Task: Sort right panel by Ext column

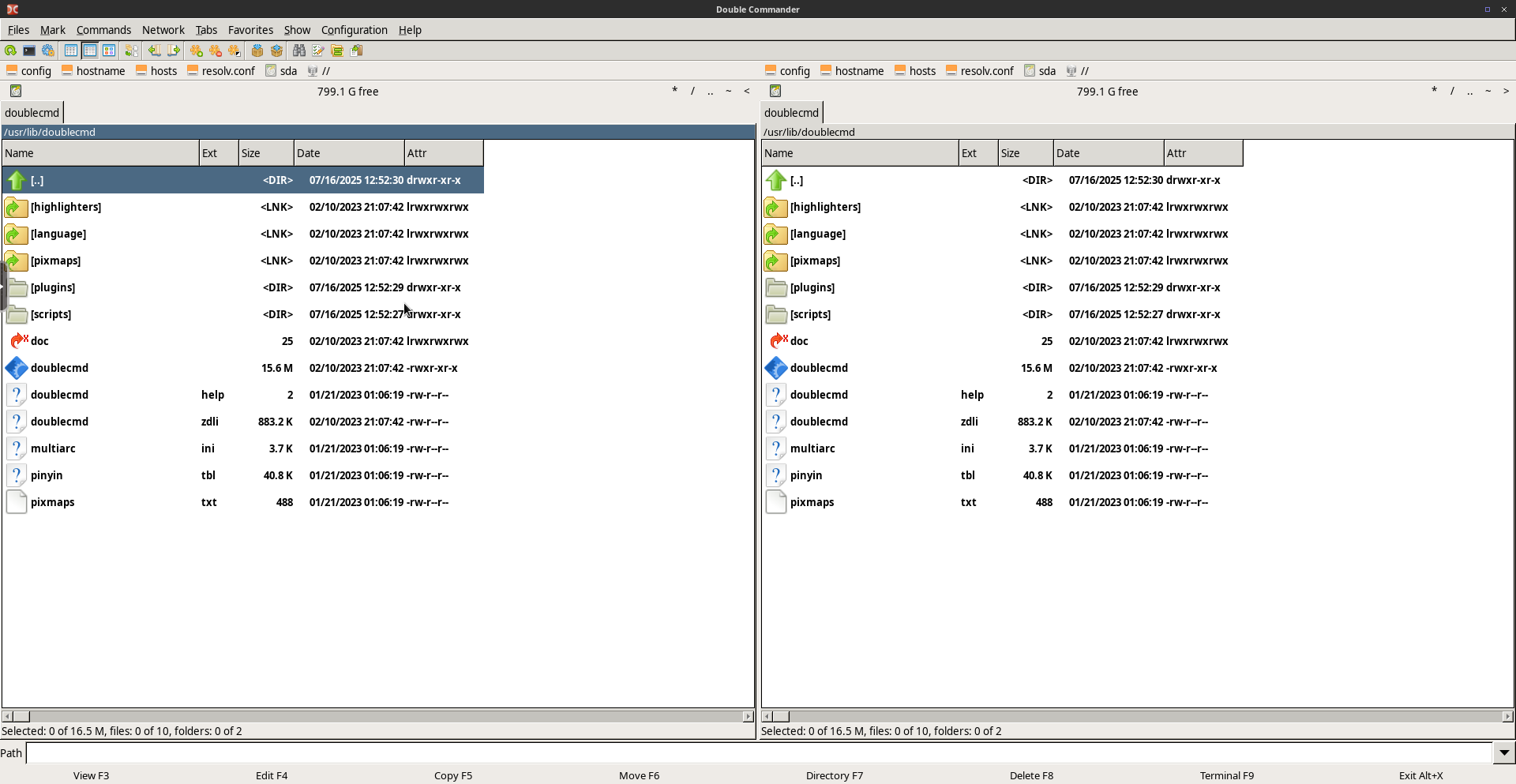Action: [x=978, y=153]
